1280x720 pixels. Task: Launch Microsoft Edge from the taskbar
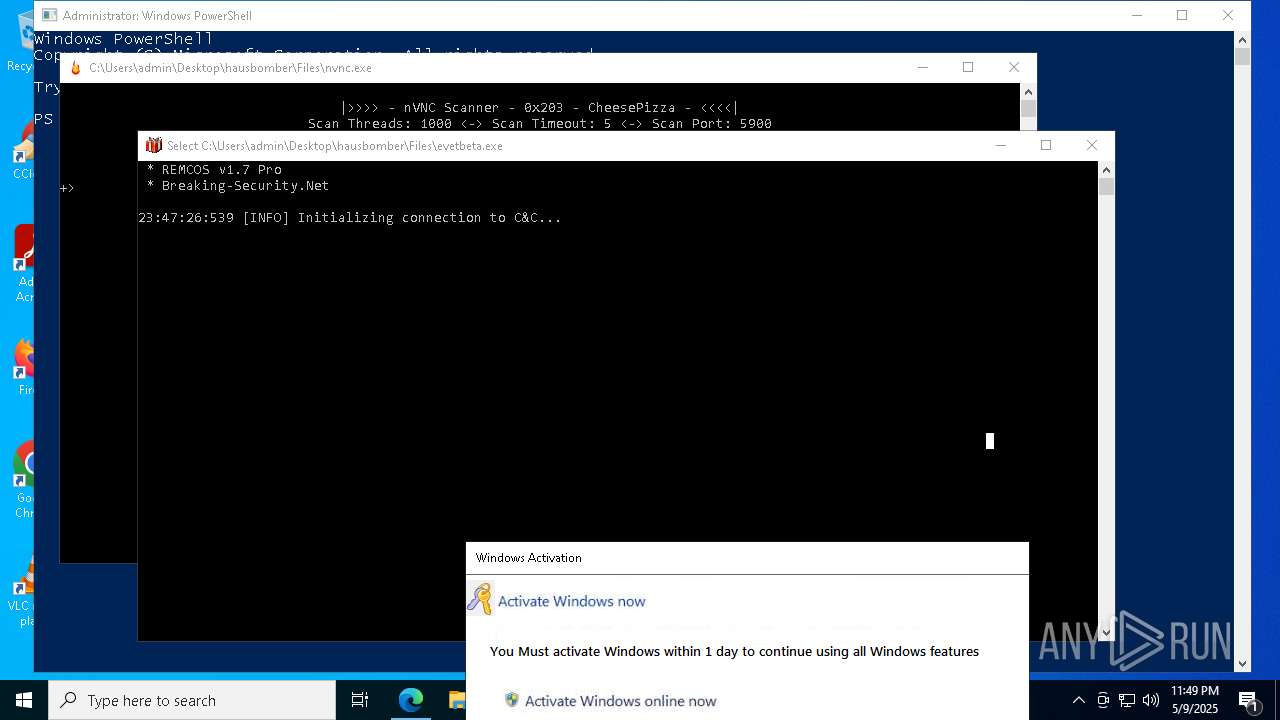(x=411, y=700)
